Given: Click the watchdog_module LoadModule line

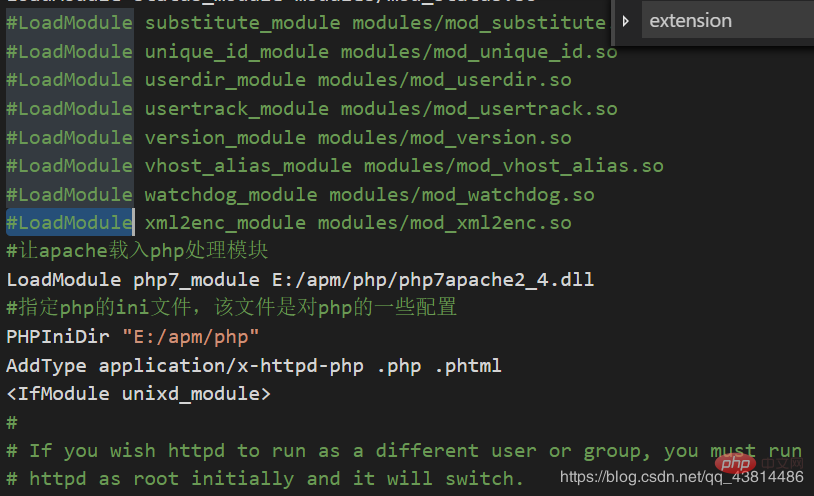Looking at the screenshot, I should (x=300, y=195).
